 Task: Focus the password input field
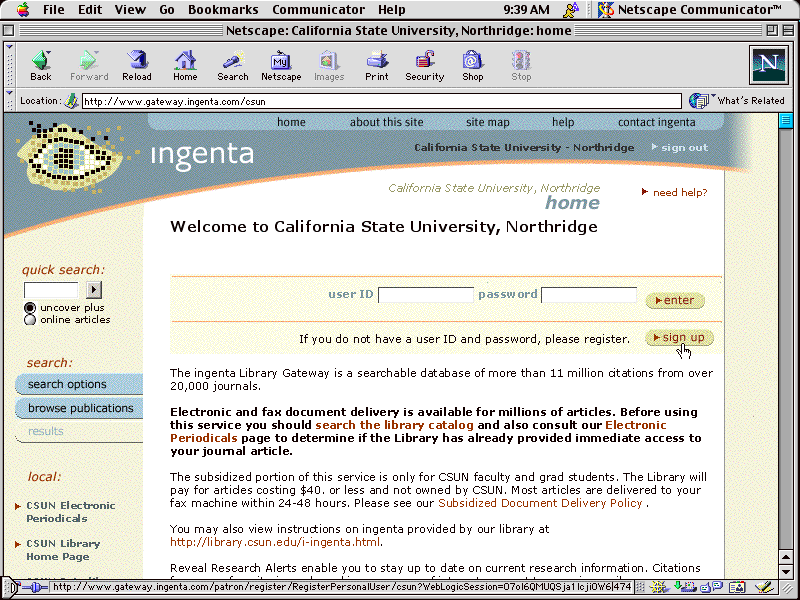[588, 295]
